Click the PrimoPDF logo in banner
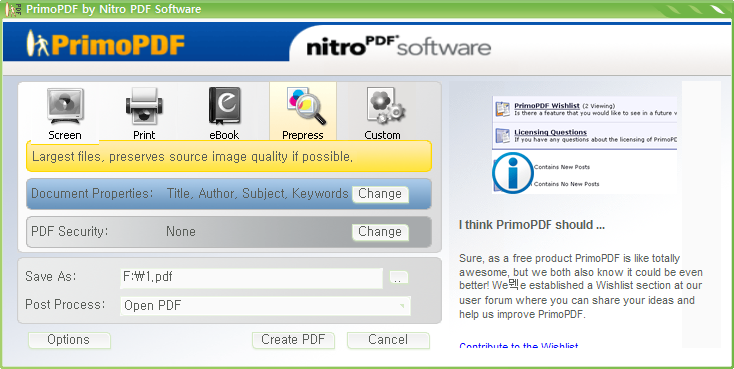The height and width of the screenshot is (369, 734). (105, 44)
